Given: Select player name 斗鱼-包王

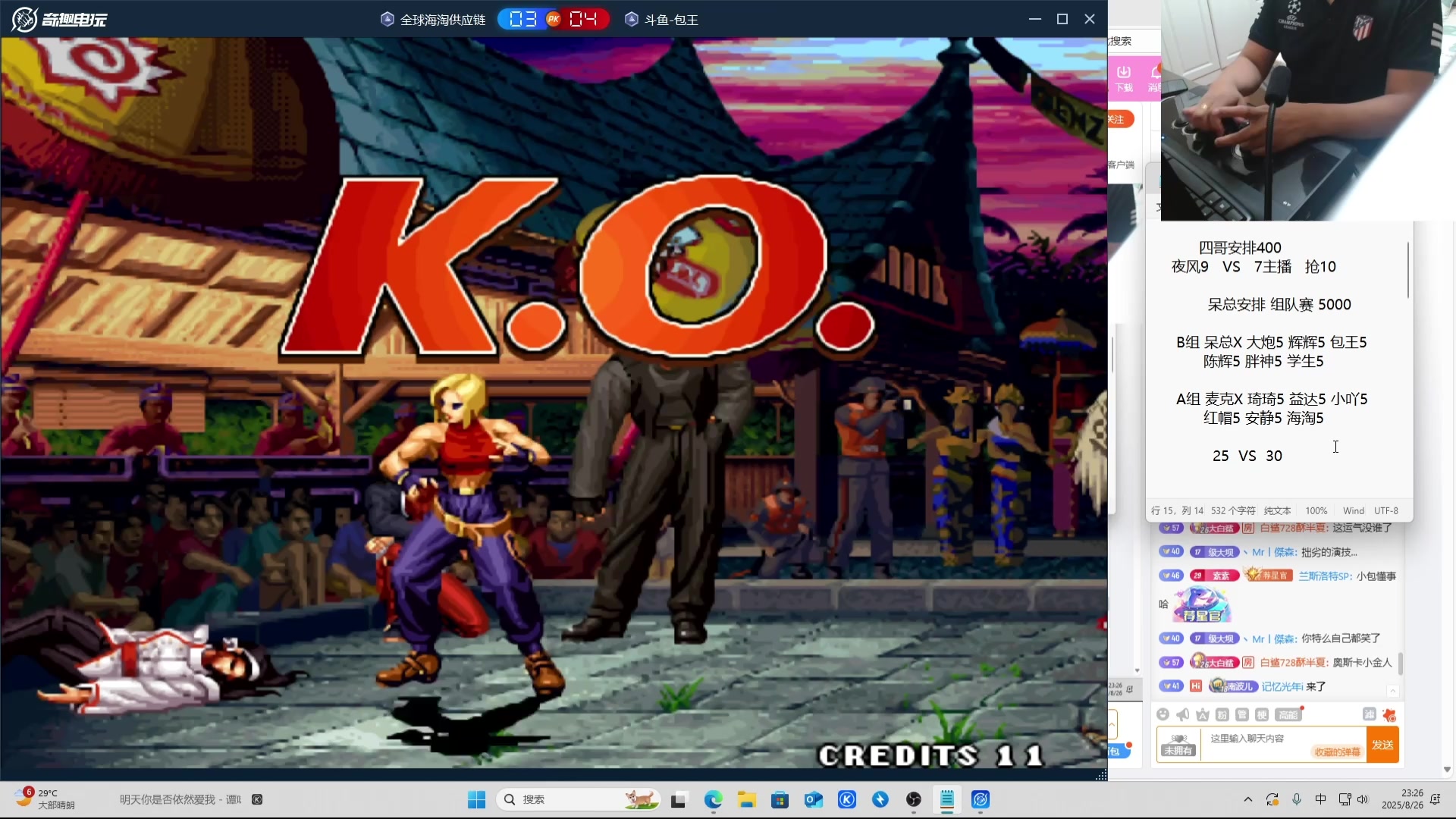Looking at the screenshot, I should coord(671,20).
